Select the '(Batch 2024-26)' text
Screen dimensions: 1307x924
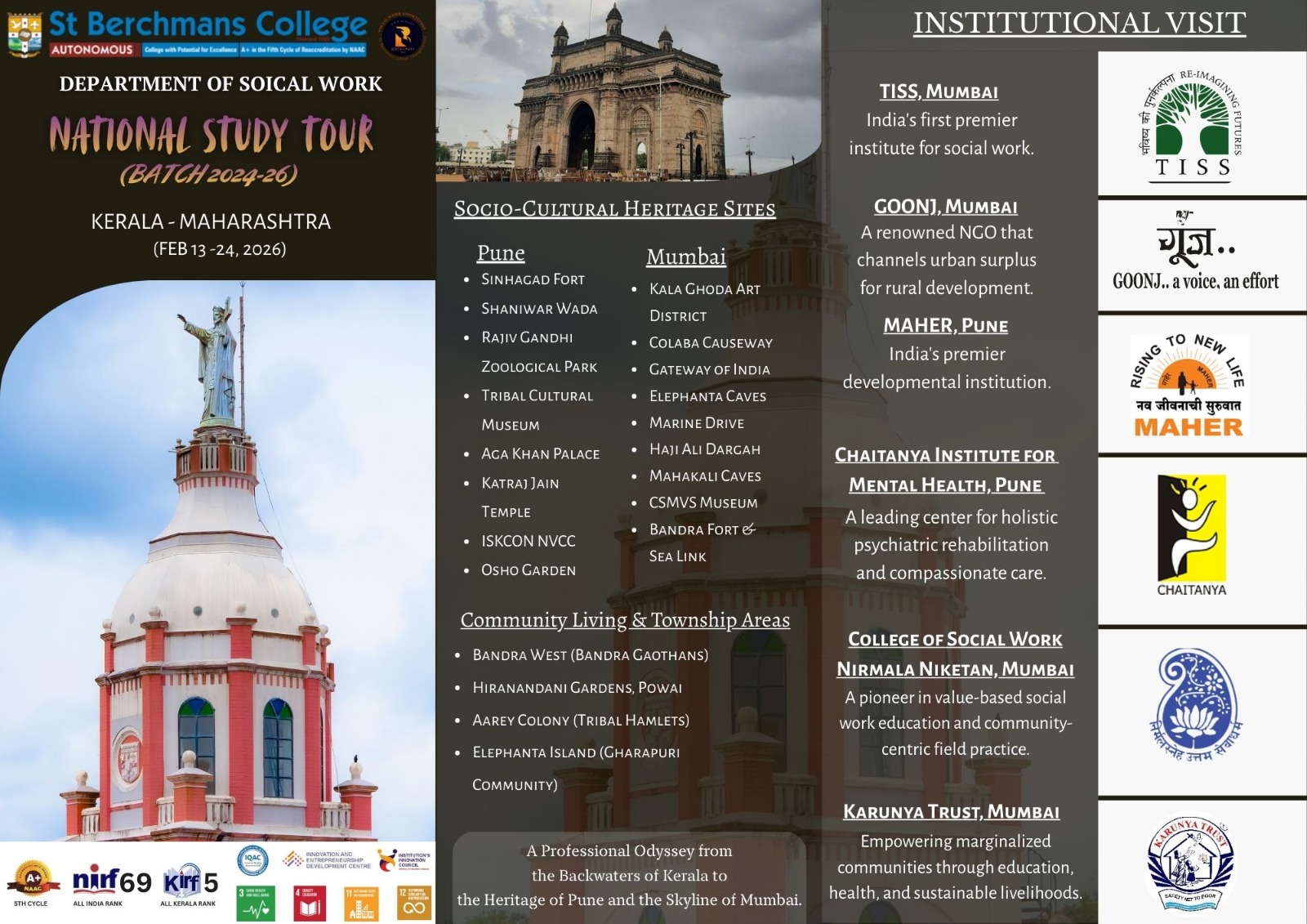tap(209, 174)
